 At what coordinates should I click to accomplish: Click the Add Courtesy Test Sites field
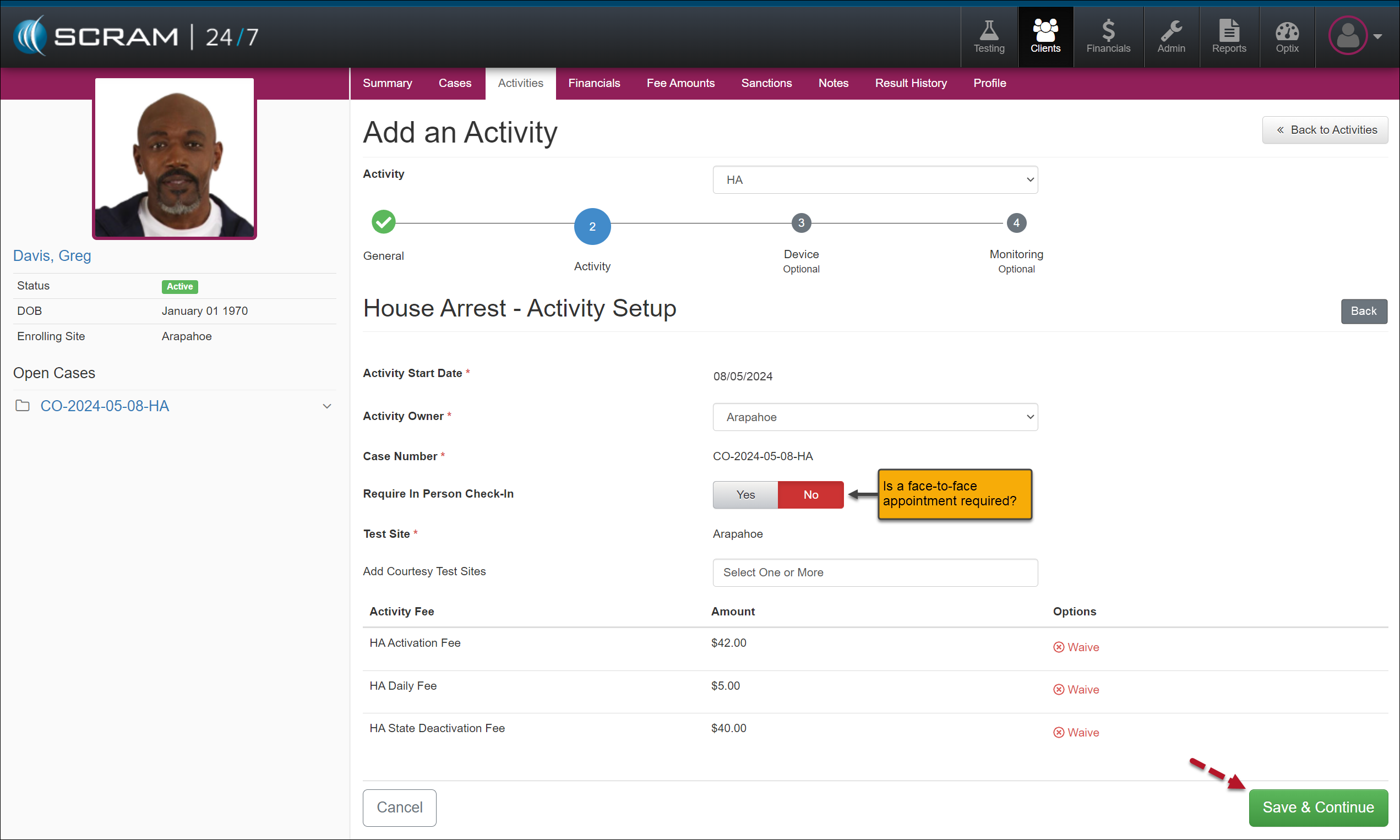coord(875,572)
